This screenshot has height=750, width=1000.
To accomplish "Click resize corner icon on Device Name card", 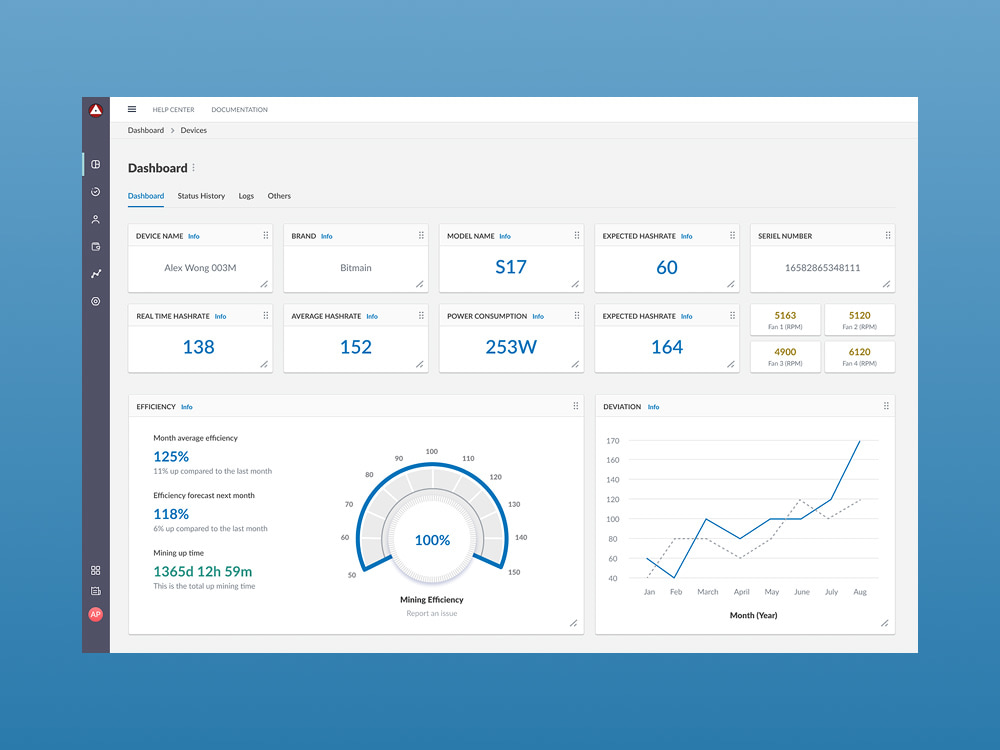I will tap(264, 284).
